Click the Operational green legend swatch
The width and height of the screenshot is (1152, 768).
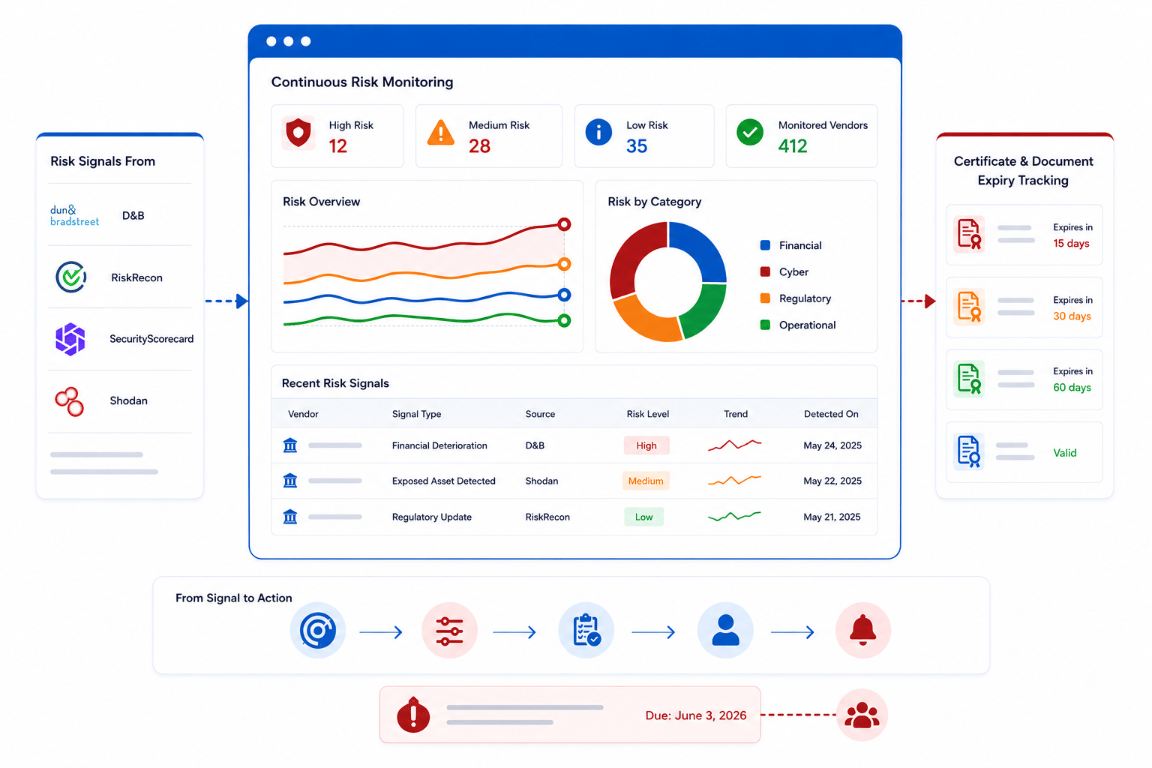click(x=765, y=324)
